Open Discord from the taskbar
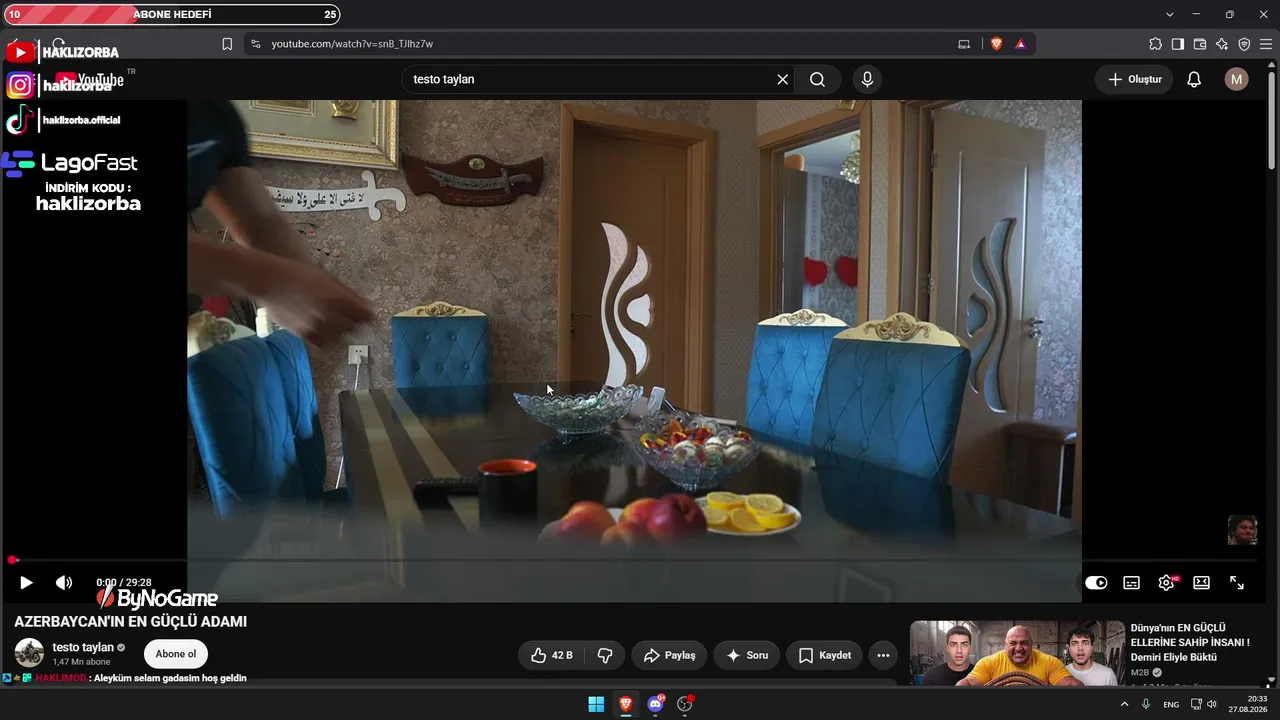The height and width of the screenshot is (720, 1280). [656, 704]
